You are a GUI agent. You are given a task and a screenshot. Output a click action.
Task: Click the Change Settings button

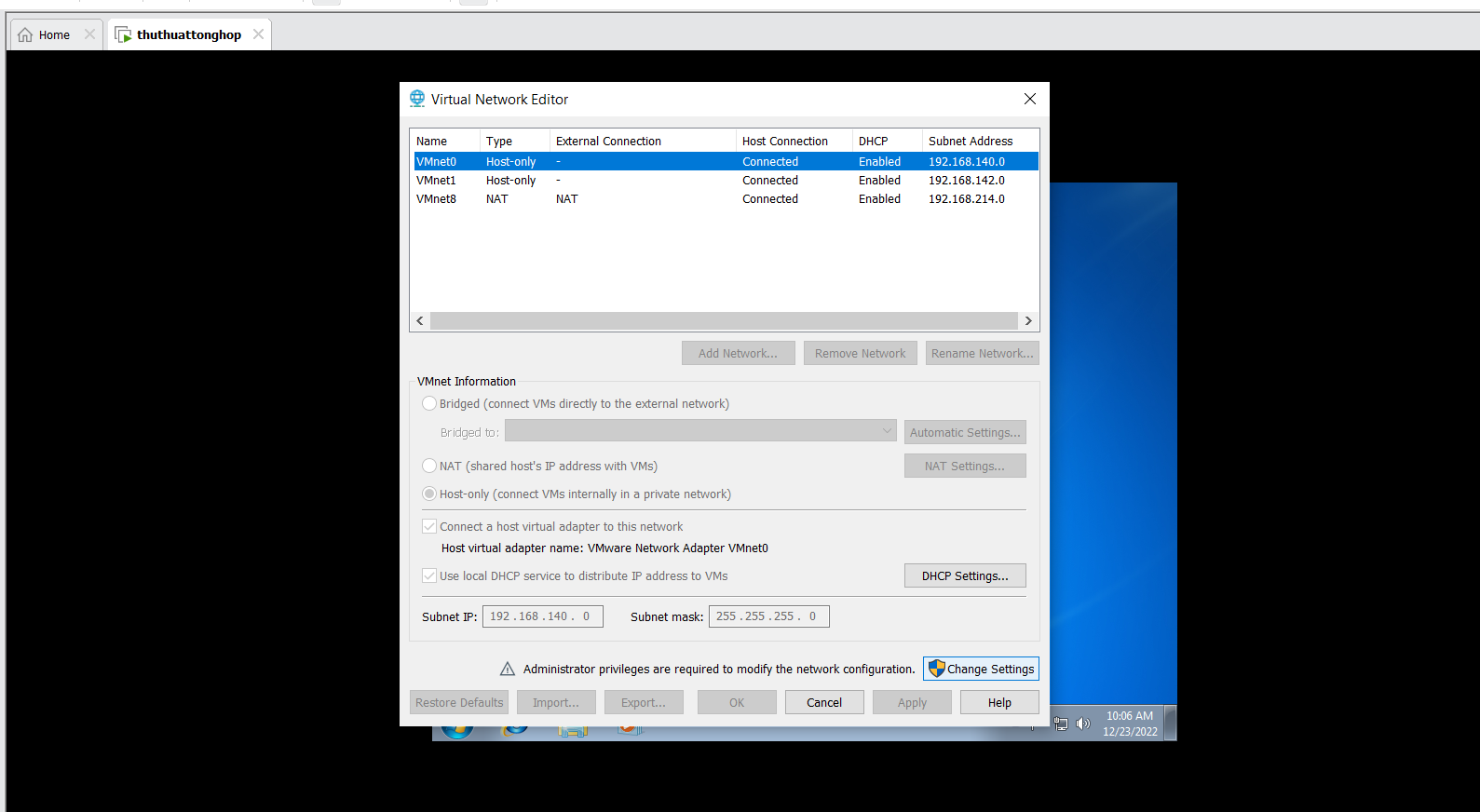(981, 669)
